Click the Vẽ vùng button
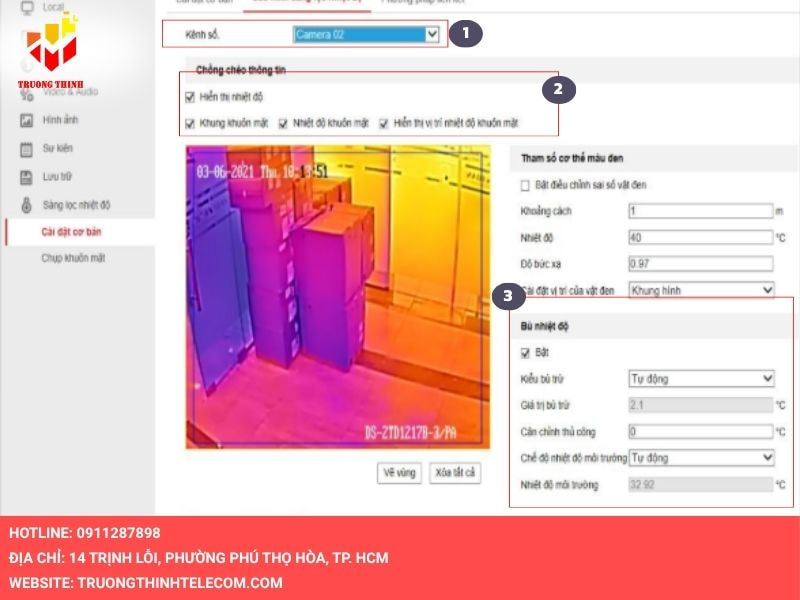 tap(399, 474)
